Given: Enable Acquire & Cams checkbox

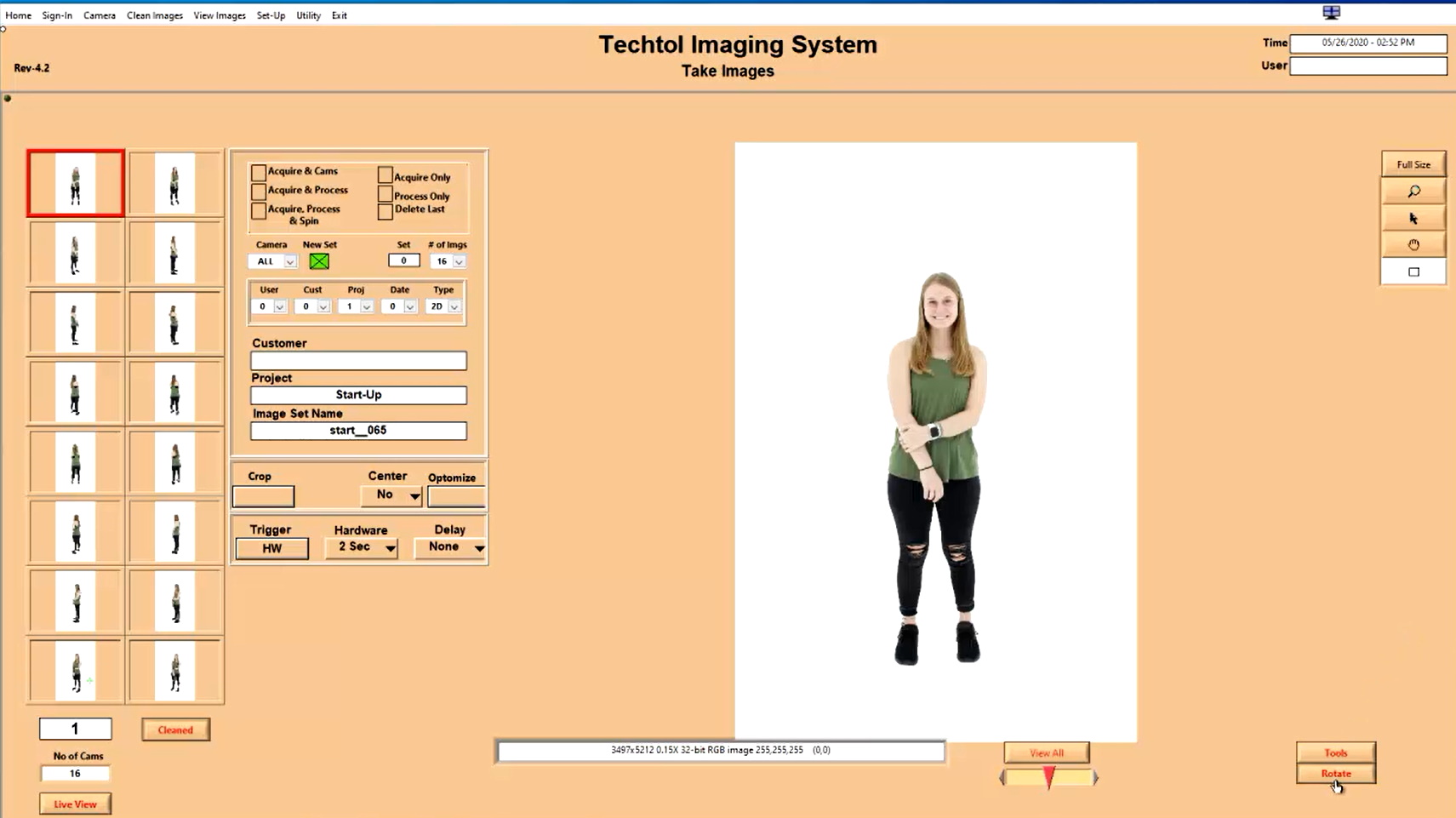Looking at the screenshot, I should [259, 172].
